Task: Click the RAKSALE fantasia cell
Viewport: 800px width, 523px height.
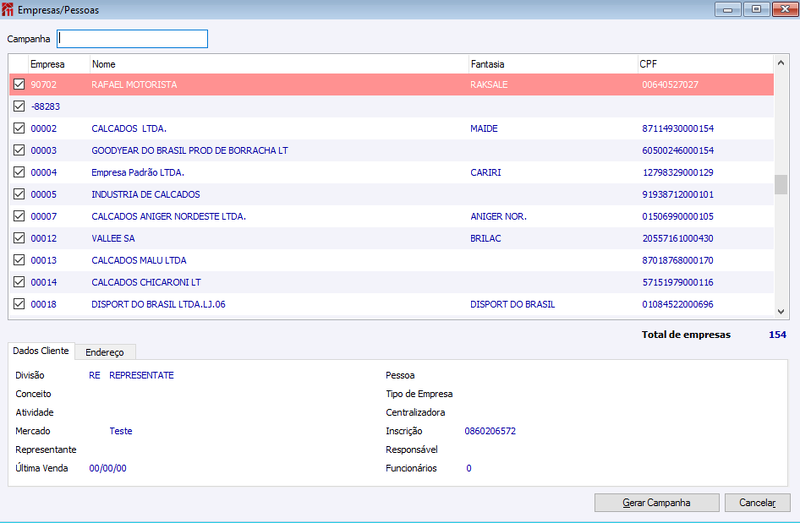Action: click(x=489, y=85)
